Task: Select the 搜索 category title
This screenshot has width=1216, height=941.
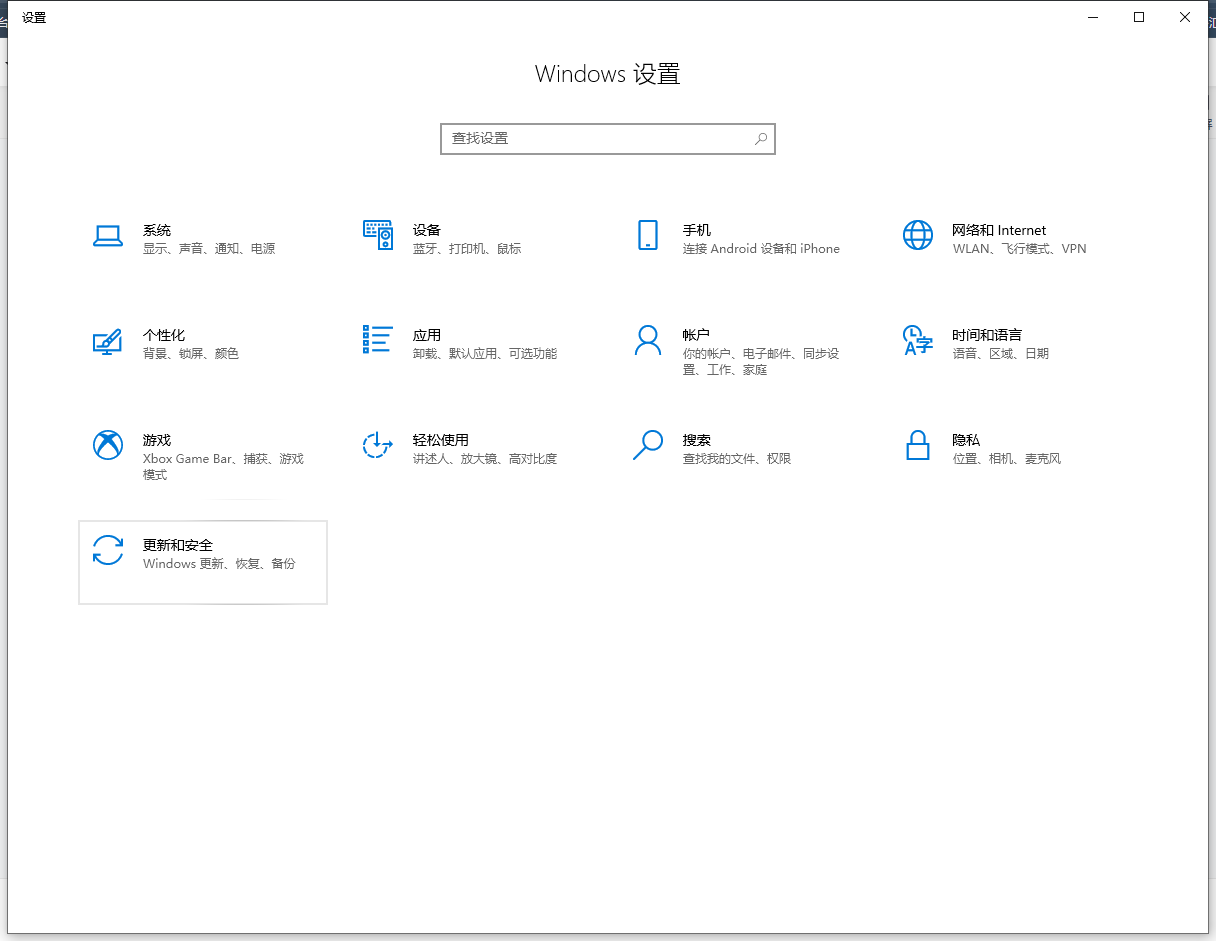Action: (697, 440)
